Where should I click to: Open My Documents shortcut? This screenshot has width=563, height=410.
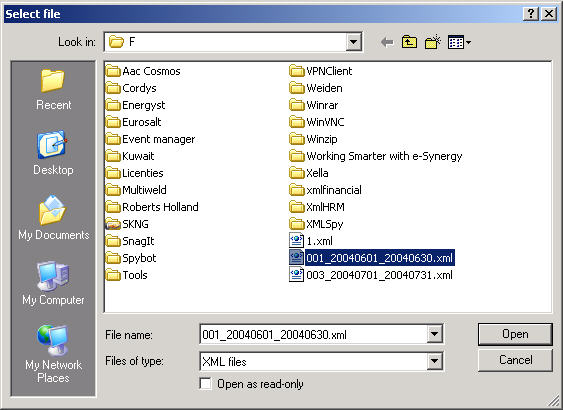53,218
